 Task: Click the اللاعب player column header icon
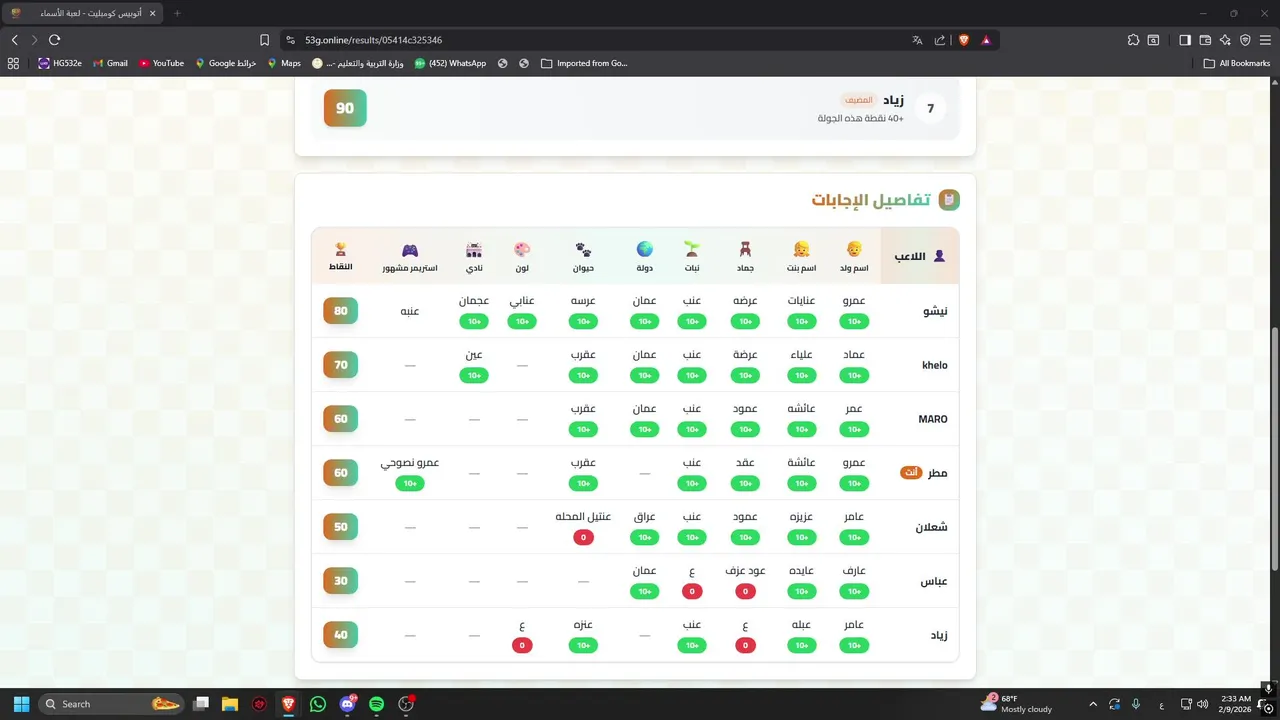pyautogui.click(x=939, y=256)
